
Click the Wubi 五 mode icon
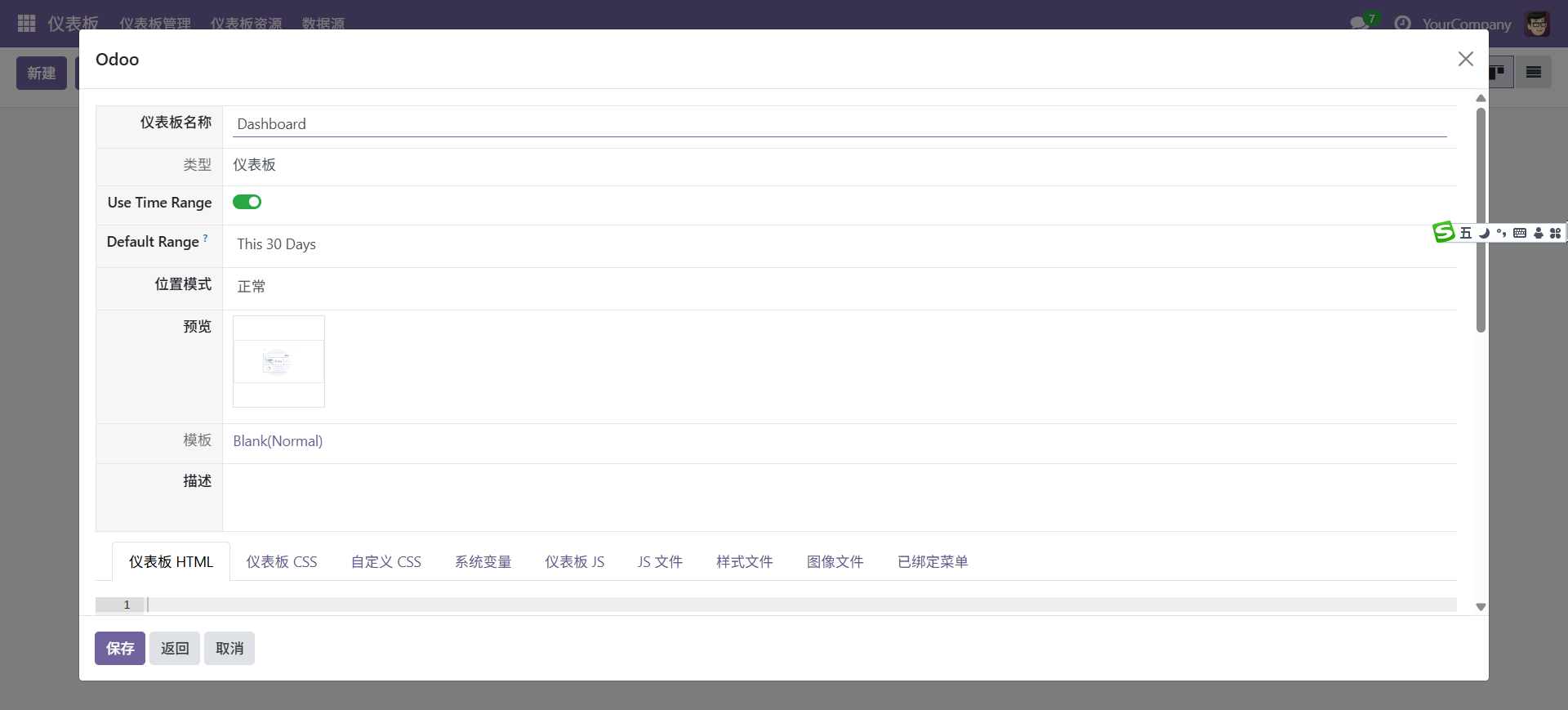1466,233
